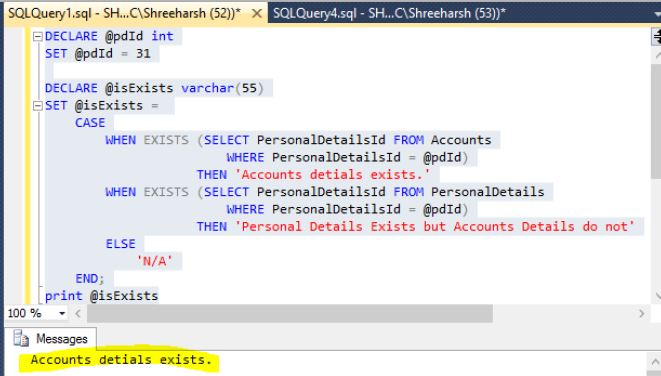Click the 'DECLARE @pdId int' line
Screen dimensions: 661x376
(x=109, y=36)
